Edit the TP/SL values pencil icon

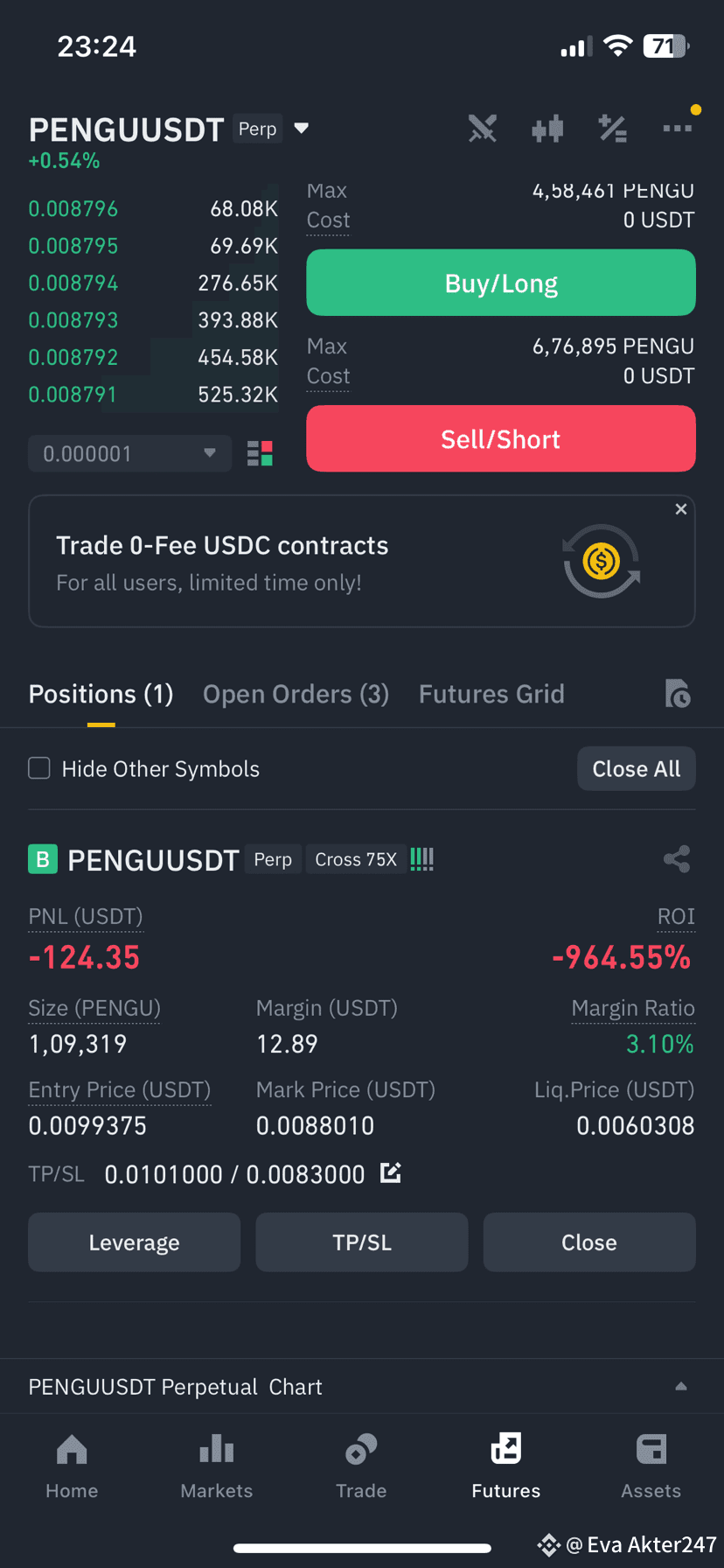tap(391, 1172)
